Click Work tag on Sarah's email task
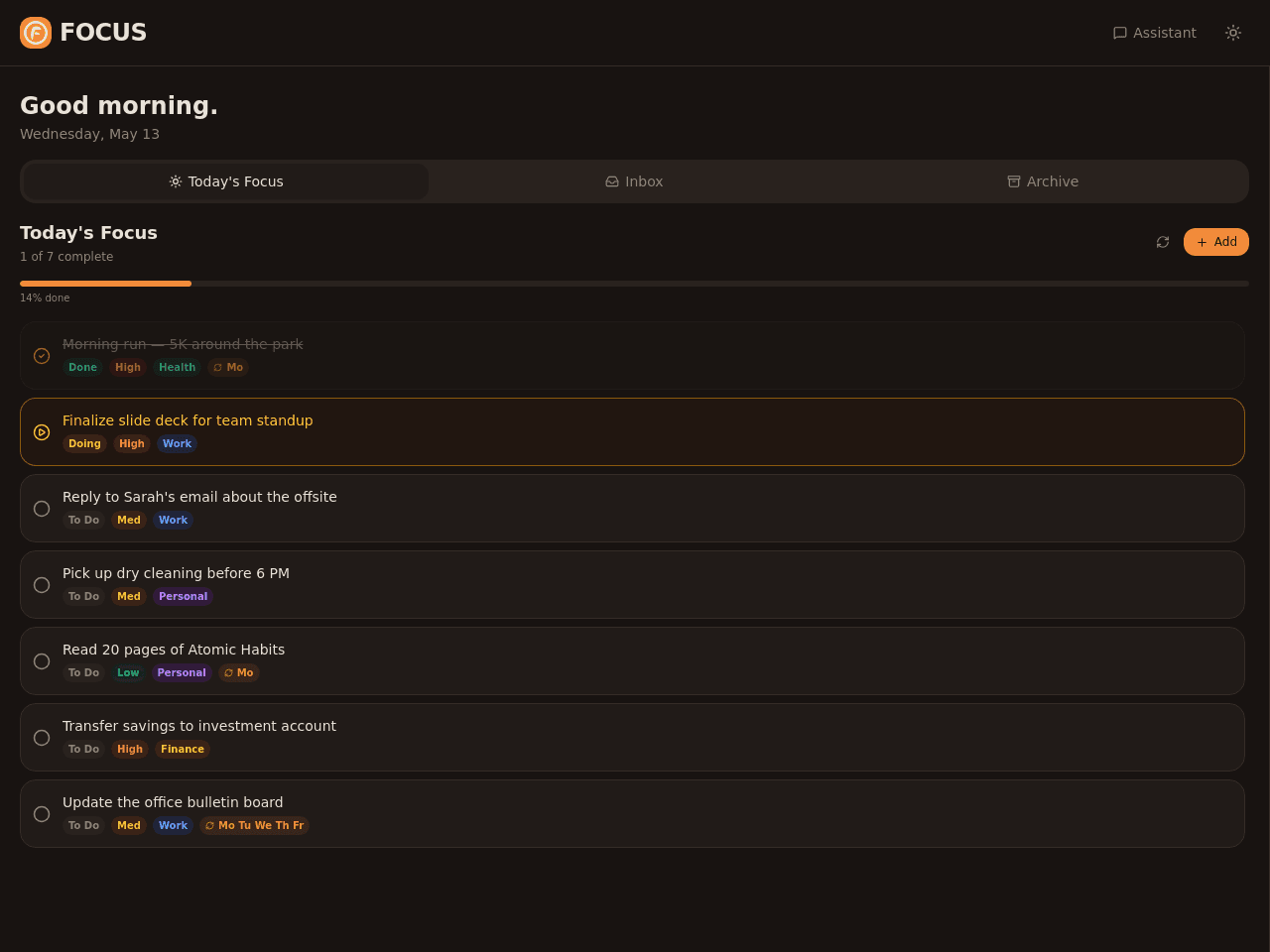The image size is (1270, 952). coord(173,521)
